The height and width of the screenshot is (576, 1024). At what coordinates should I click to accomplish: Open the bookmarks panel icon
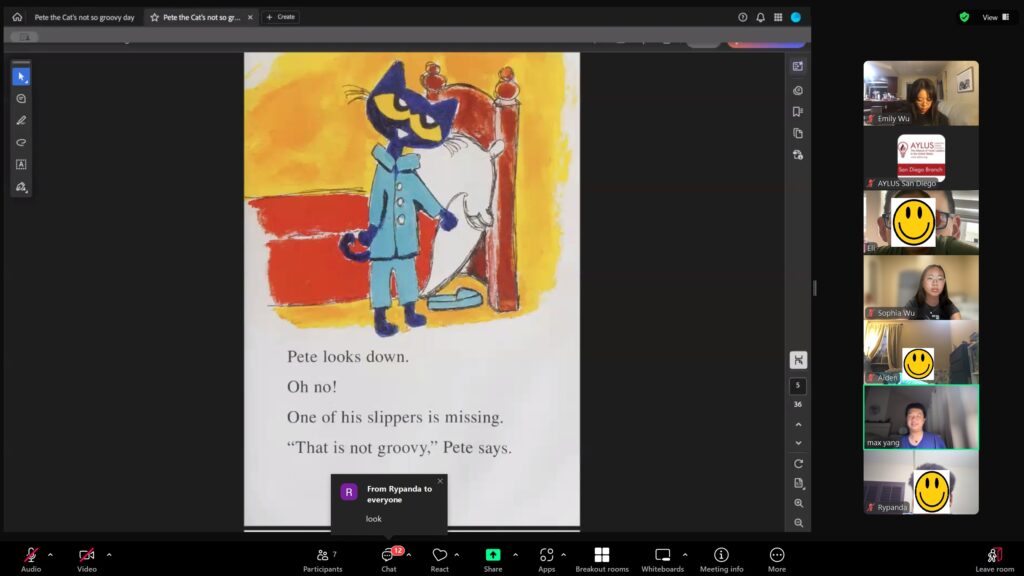[x=798, y=112]
